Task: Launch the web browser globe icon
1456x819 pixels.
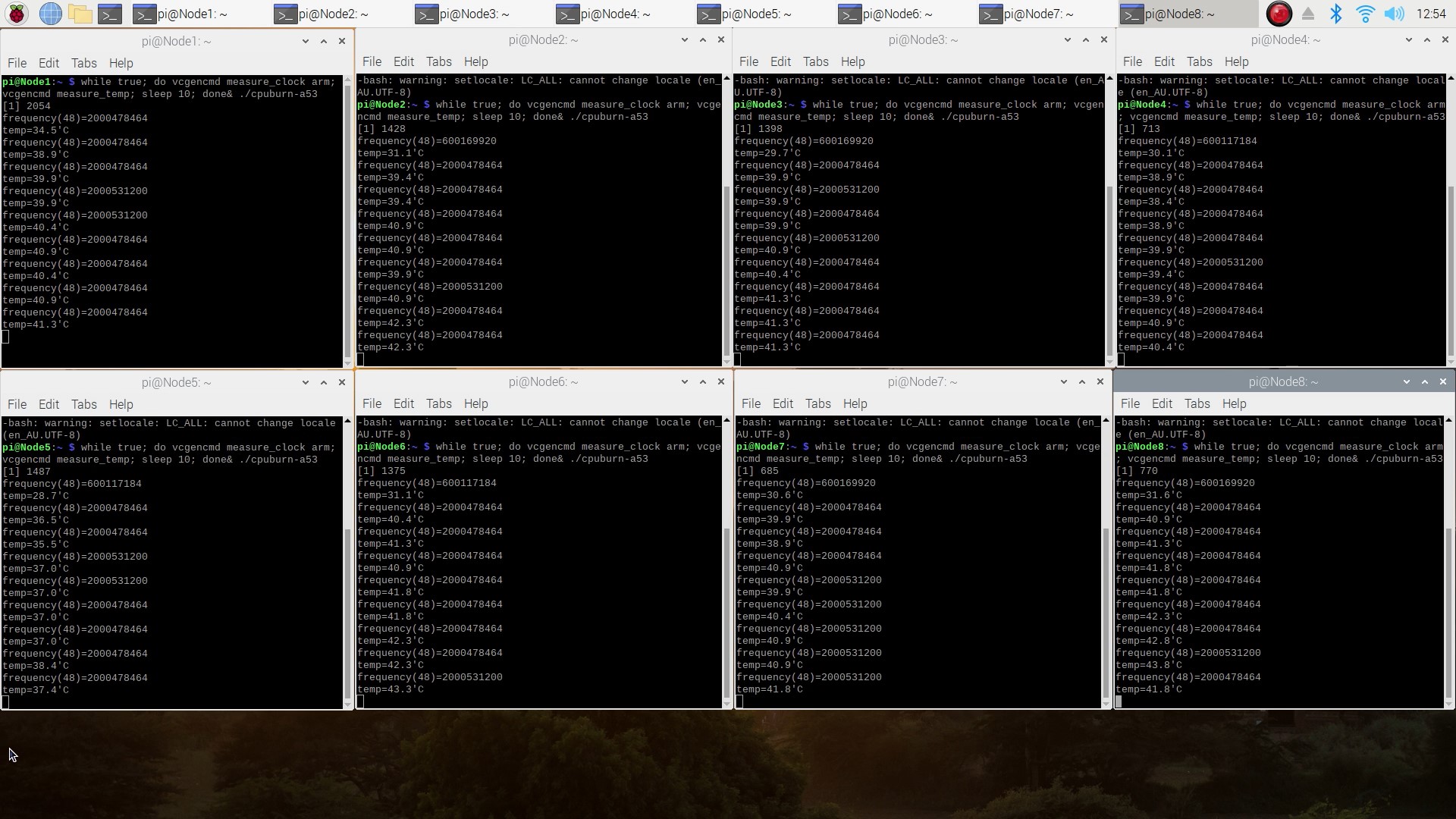Action: pyautogui.click(x=50, y=14)
